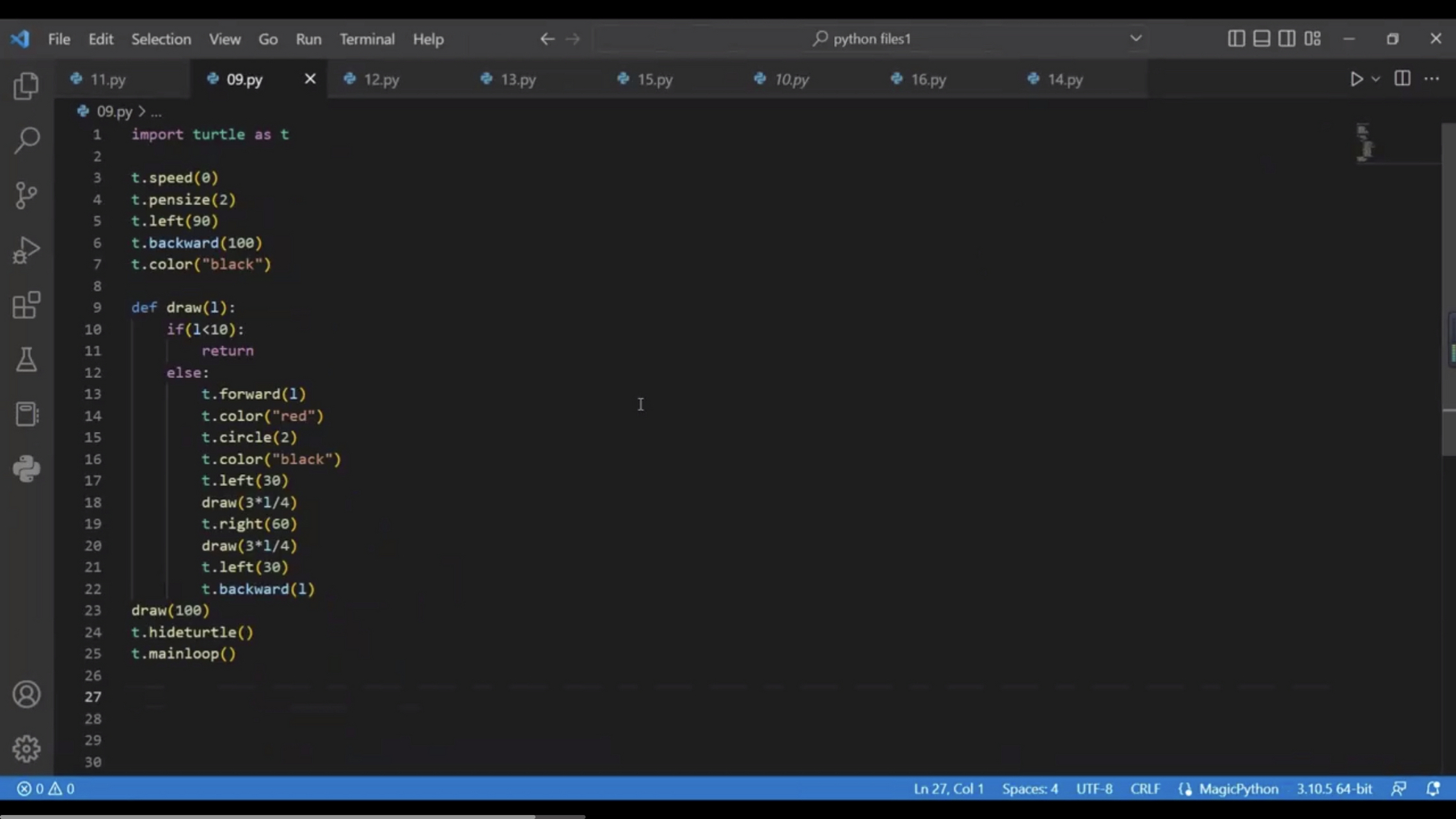Open the File menu

(x=59, y=39)
